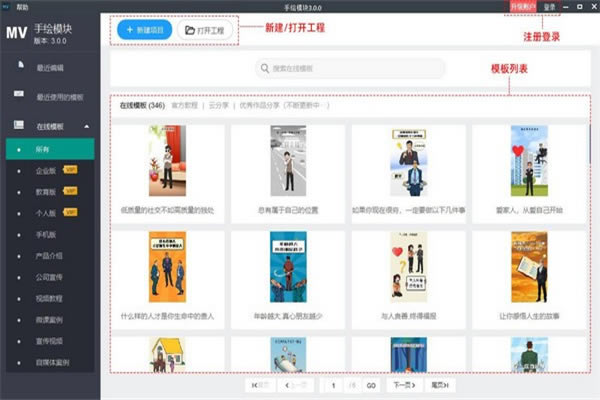
Task: Click the 在线模板 sidebar icon
Action: tap(19, 124)
